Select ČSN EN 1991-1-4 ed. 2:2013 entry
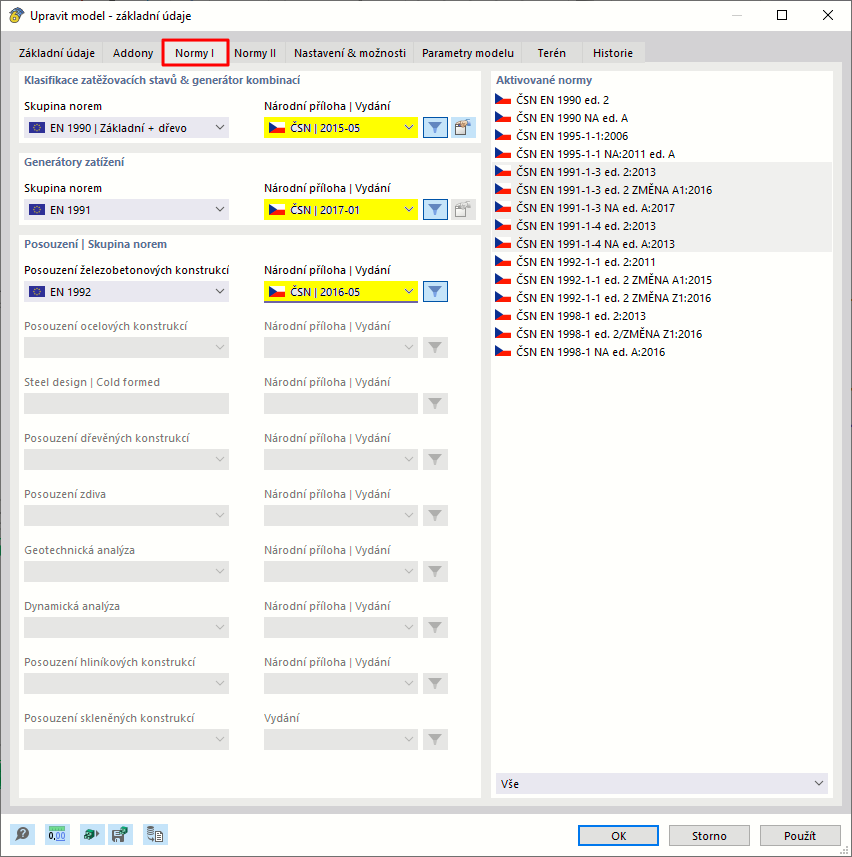 [x=662, y=226]
